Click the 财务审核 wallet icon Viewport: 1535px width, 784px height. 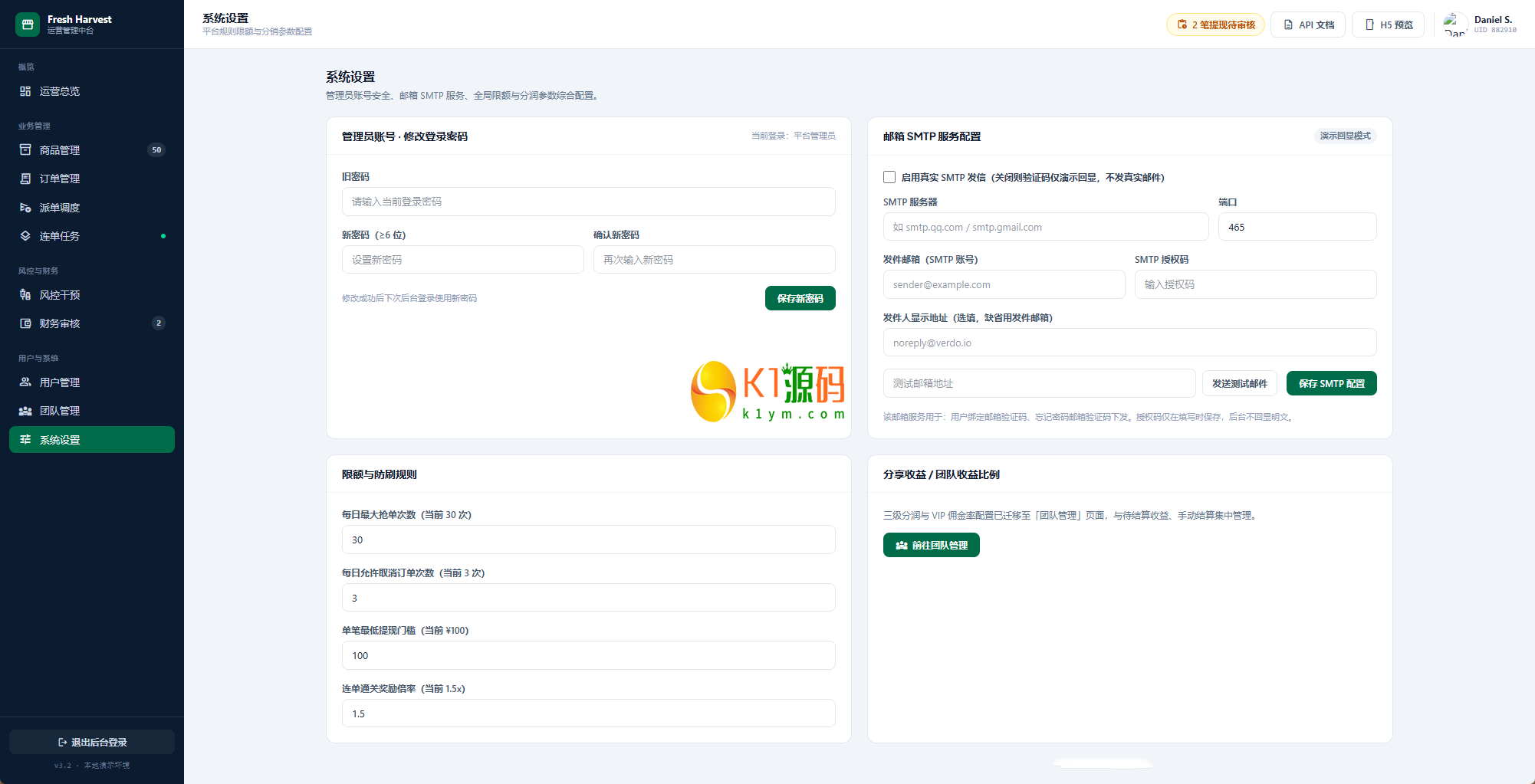[25, 323]
